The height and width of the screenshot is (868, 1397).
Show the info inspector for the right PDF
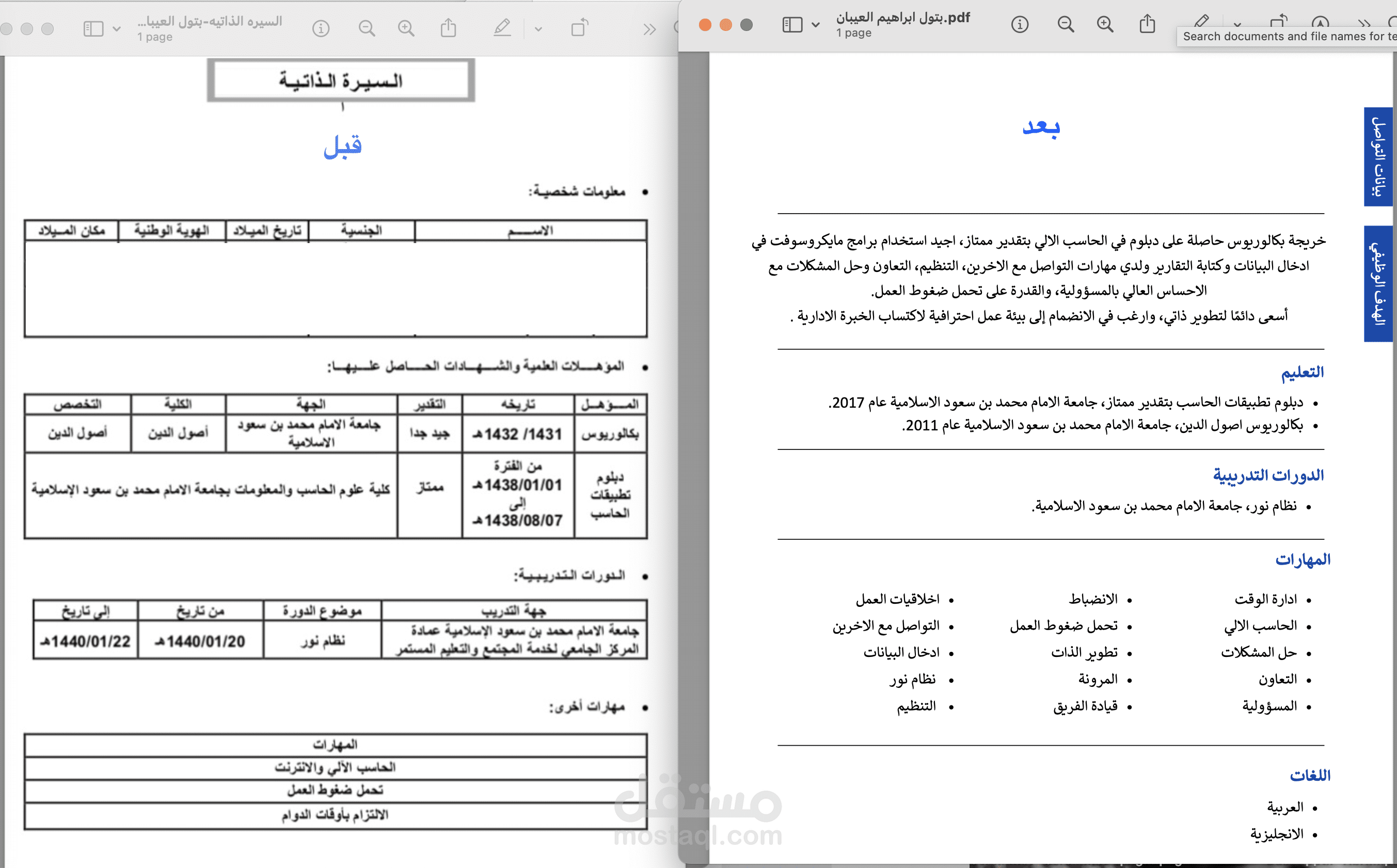click(1020, 24)
